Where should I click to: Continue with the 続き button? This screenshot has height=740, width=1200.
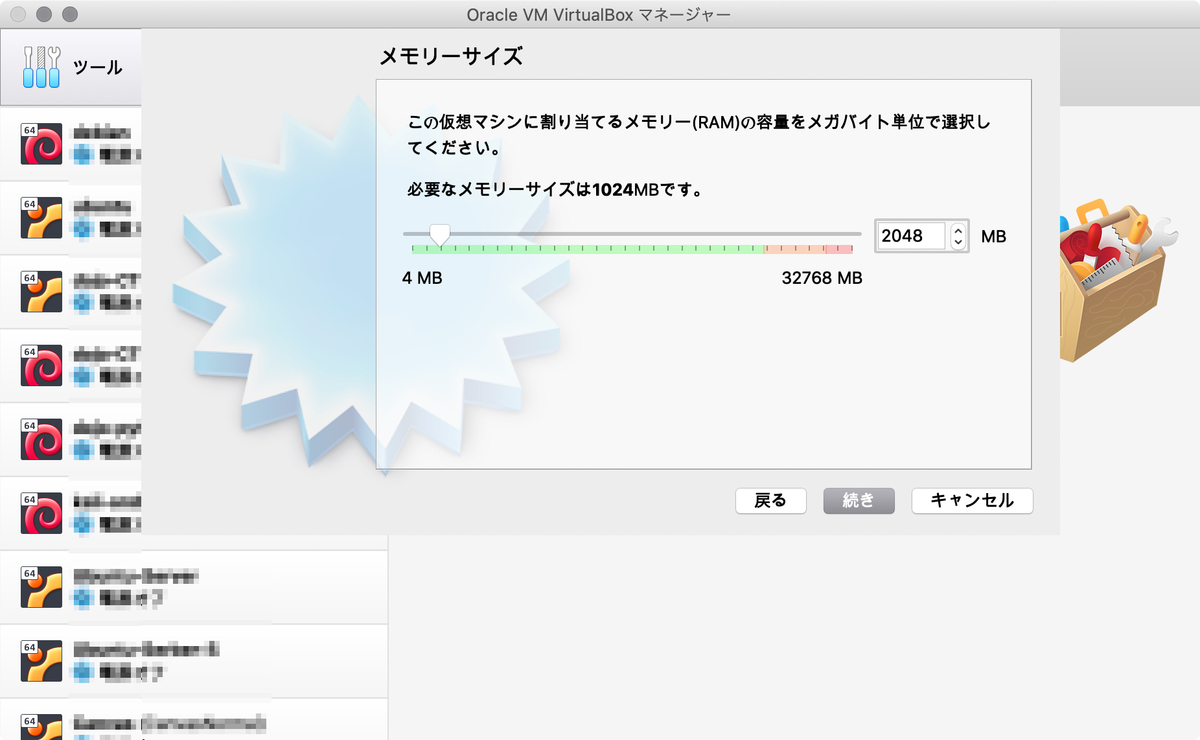[x=858, y=501]
